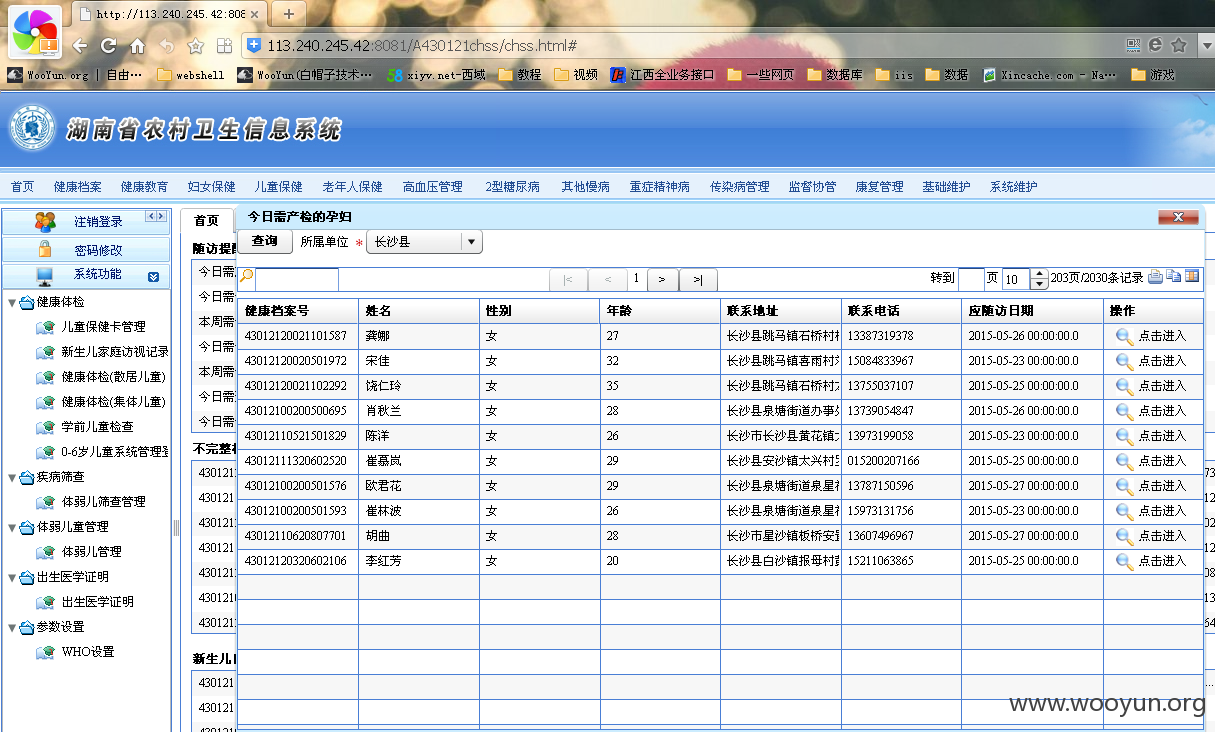Click 点击进入 icon for 宋佳
This screenshot has width=1215, height=732.
[x=1125, y=362]
